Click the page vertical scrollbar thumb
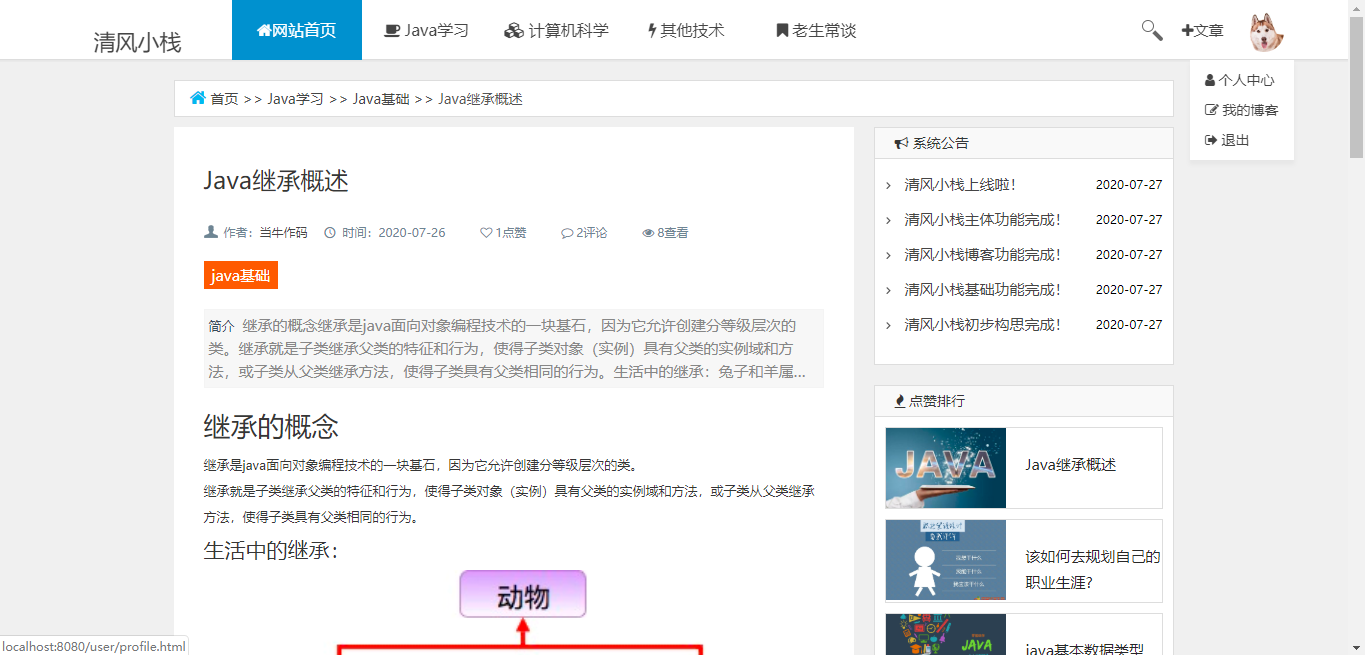 tap(1357, 88)
